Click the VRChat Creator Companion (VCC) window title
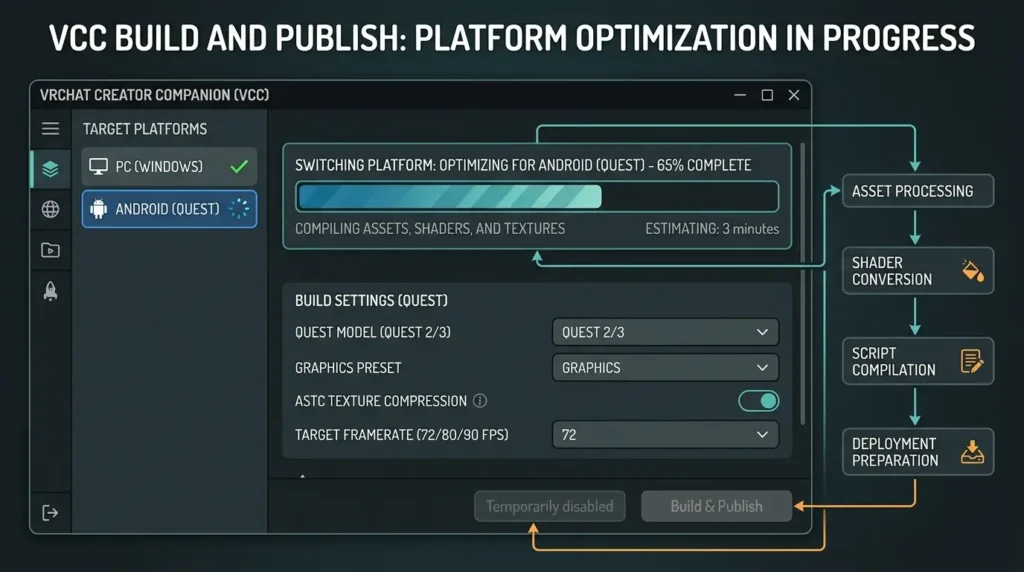 pos(154,95)
